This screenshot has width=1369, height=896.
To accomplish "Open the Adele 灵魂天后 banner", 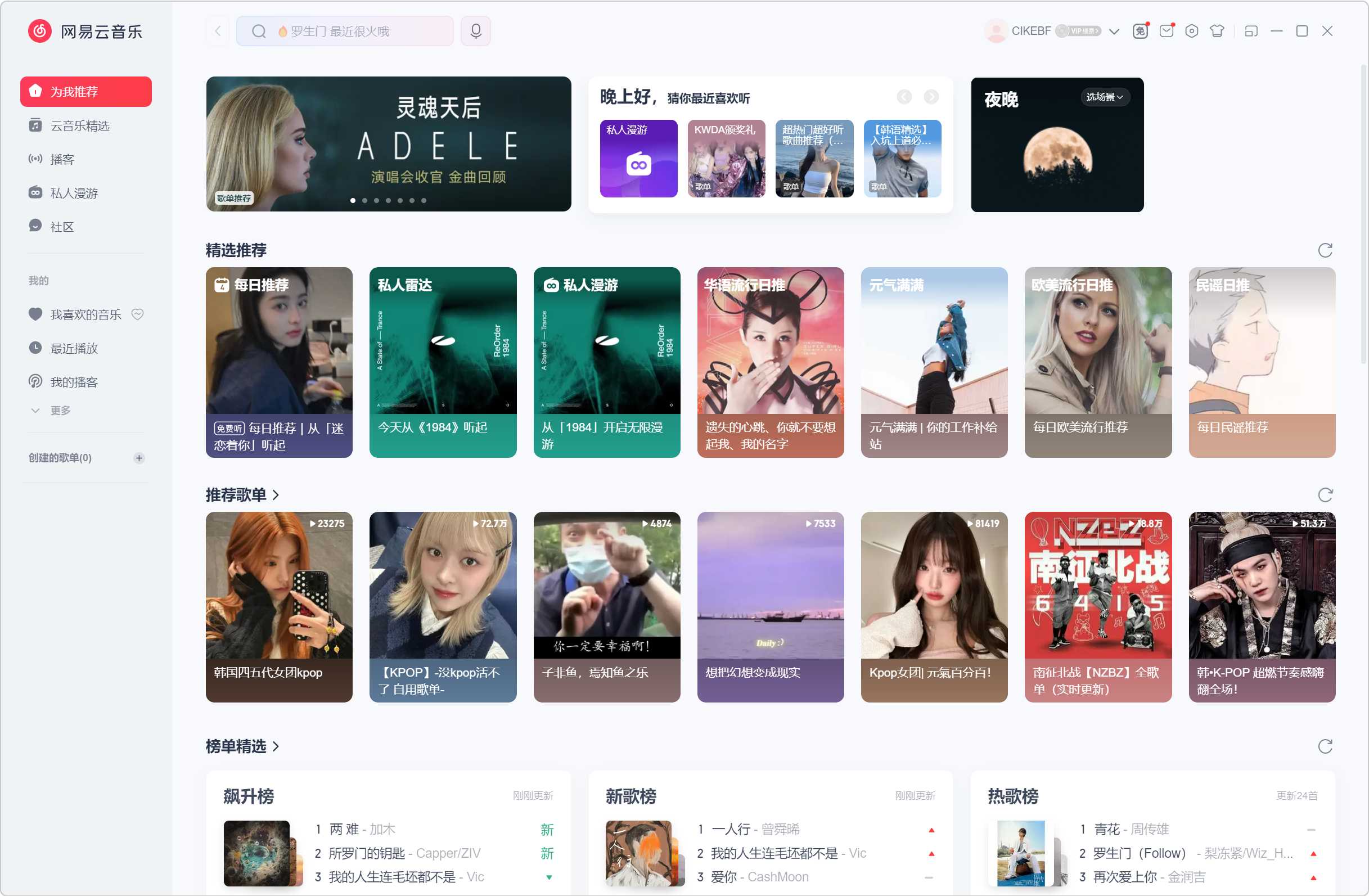I will point(388,144).
